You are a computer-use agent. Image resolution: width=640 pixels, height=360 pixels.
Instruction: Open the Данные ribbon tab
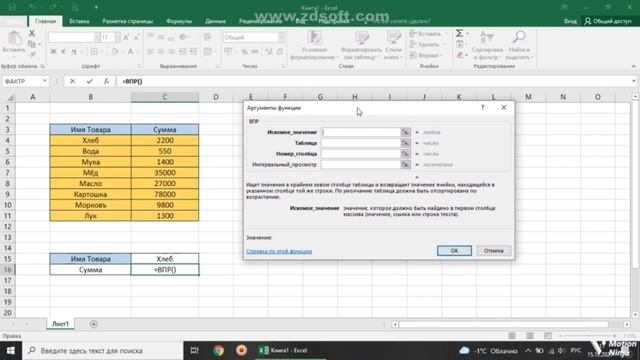pyautogui.click(x=216, y=21)
